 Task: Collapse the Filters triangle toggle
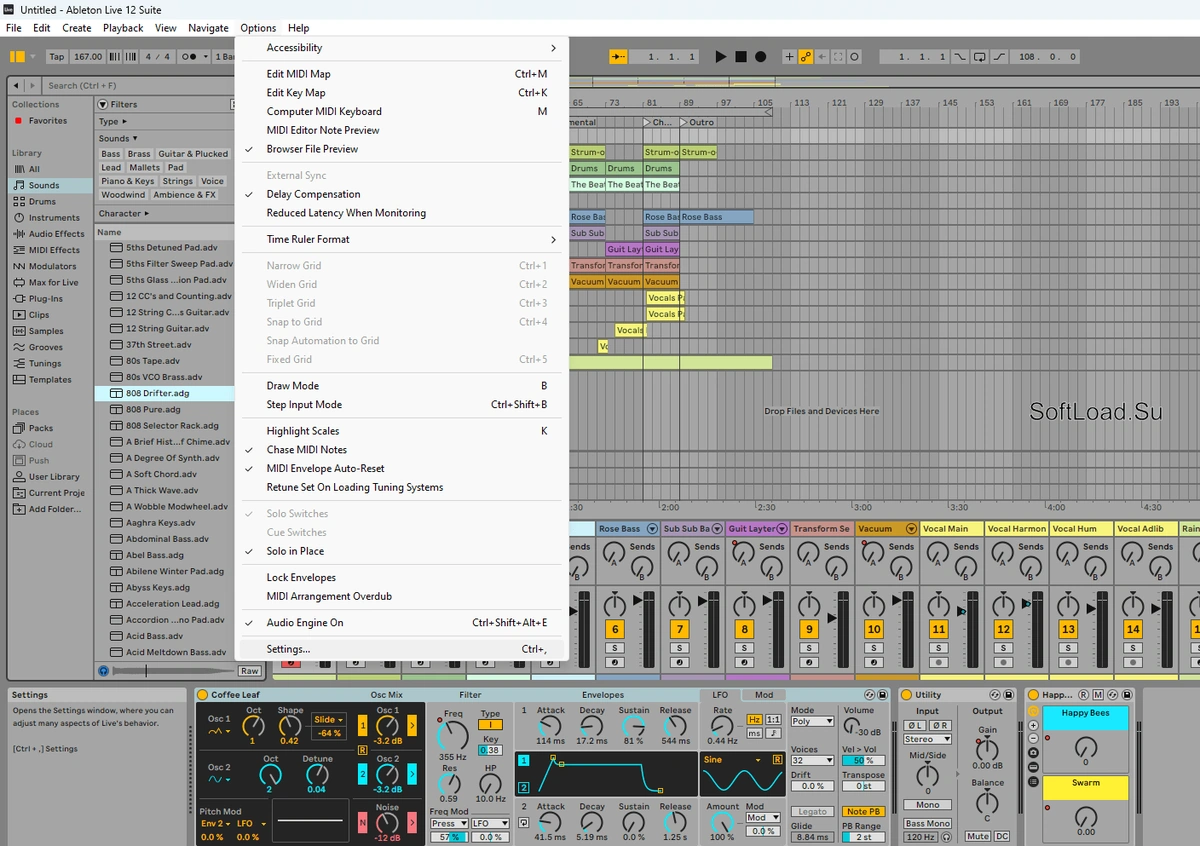[103, 104]
